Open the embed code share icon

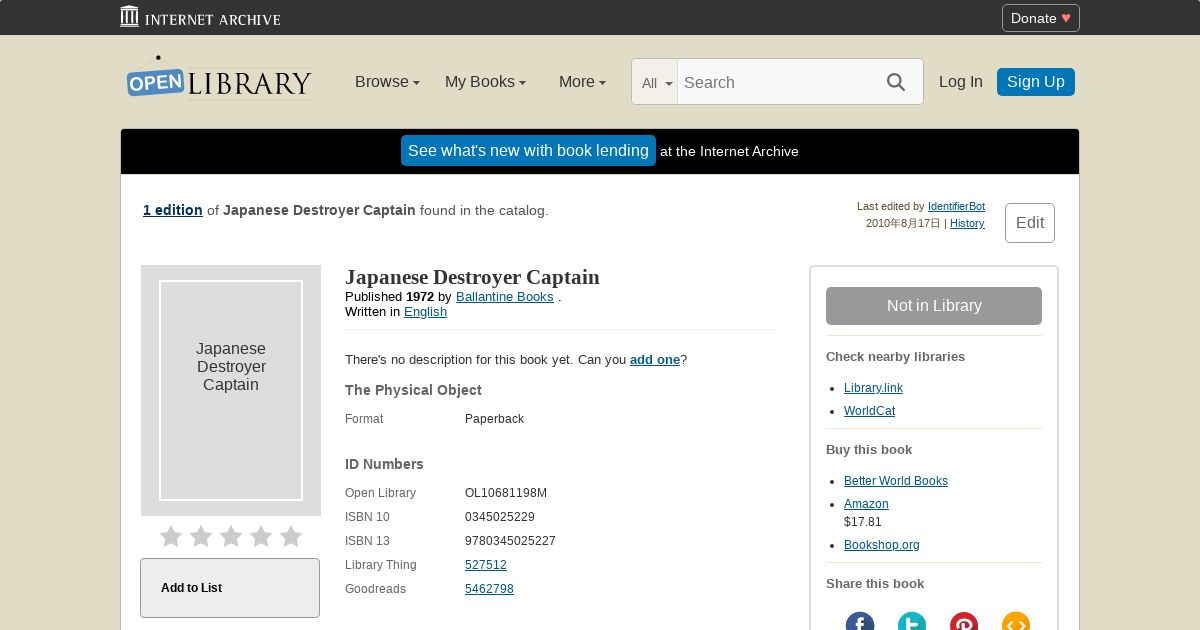point(1016,621)
